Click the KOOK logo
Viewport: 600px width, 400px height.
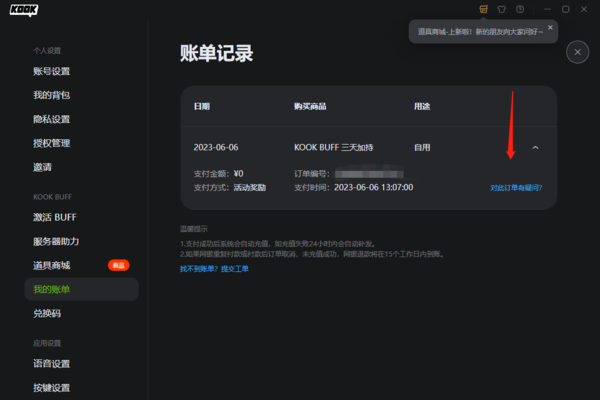point(24,10)
